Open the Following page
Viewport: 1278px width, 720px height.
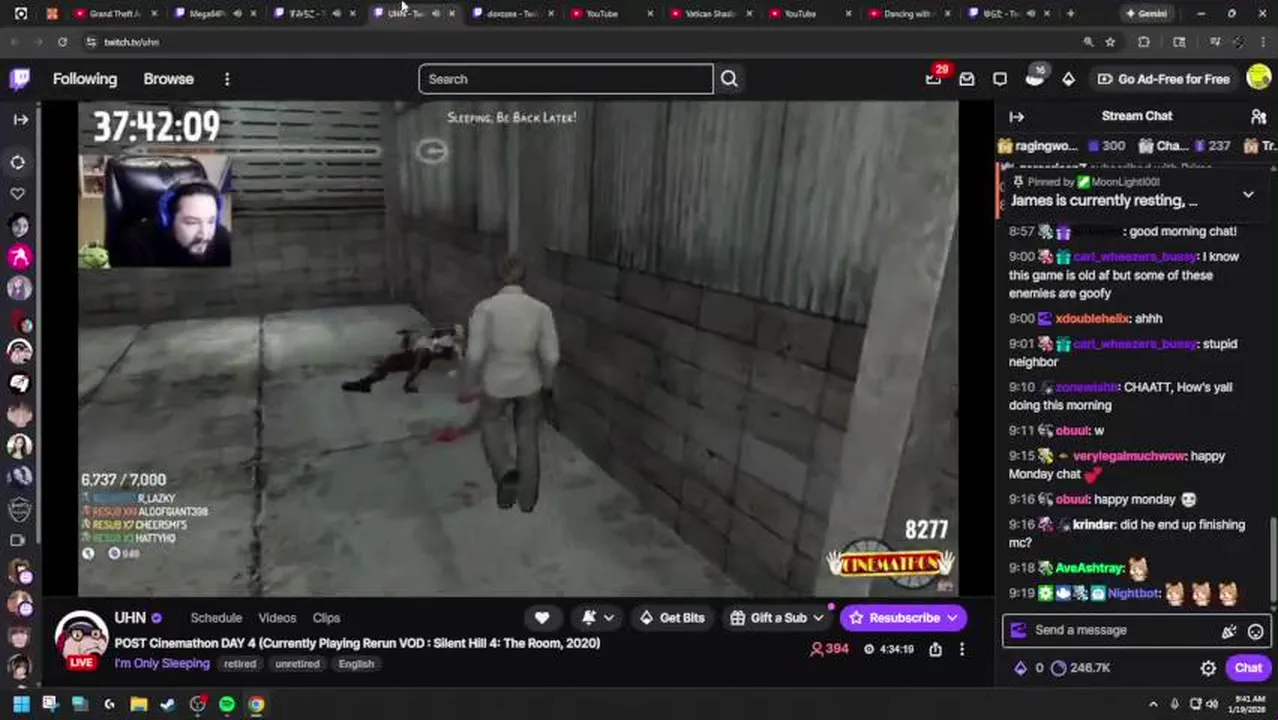pos(85,79)
